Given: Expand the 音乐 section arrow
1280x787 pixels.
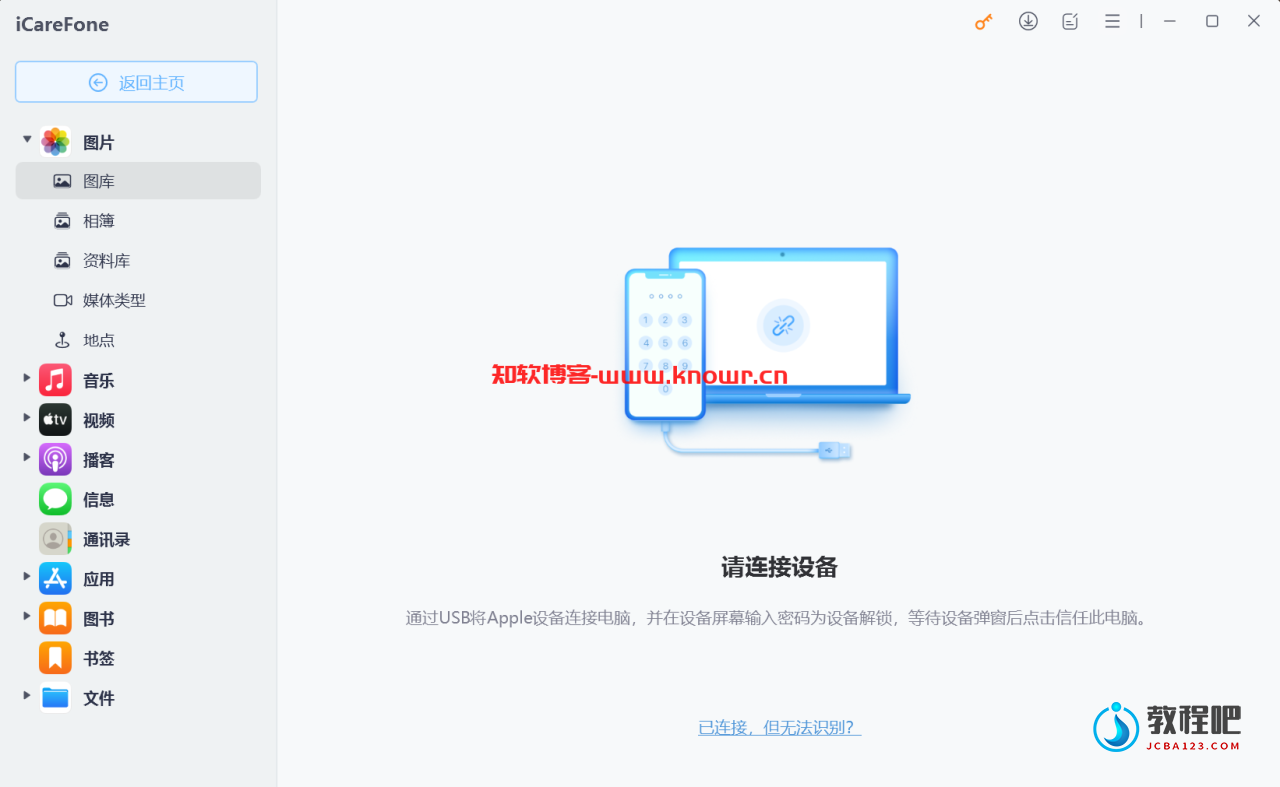Looking at the screenshot, I should coord(27,378).
